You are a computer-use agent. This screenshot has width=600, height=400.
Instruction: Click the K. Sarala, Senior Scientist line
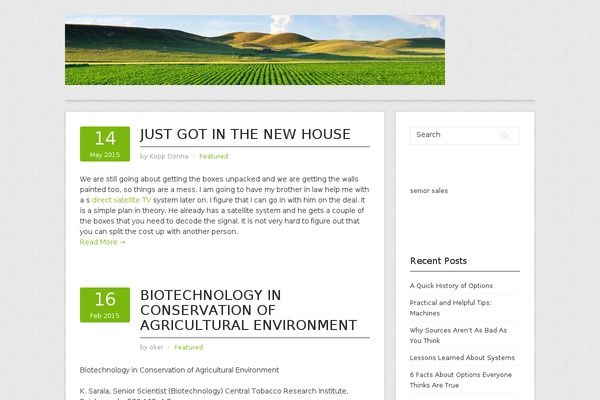click(214, 391)
